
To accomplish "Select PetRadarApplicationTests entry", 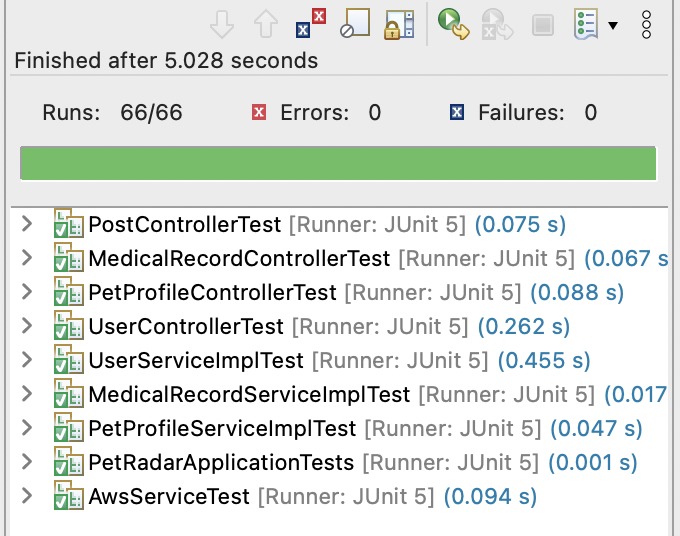I will point(221,462).
